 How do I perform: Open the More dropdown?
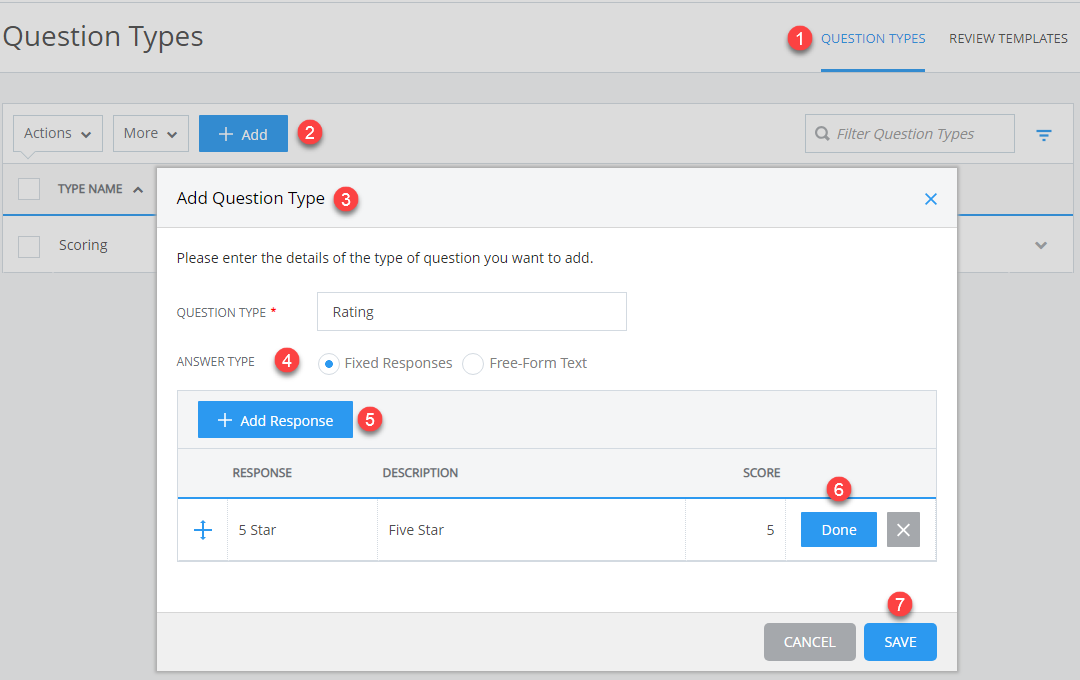[x=151, y=134]
